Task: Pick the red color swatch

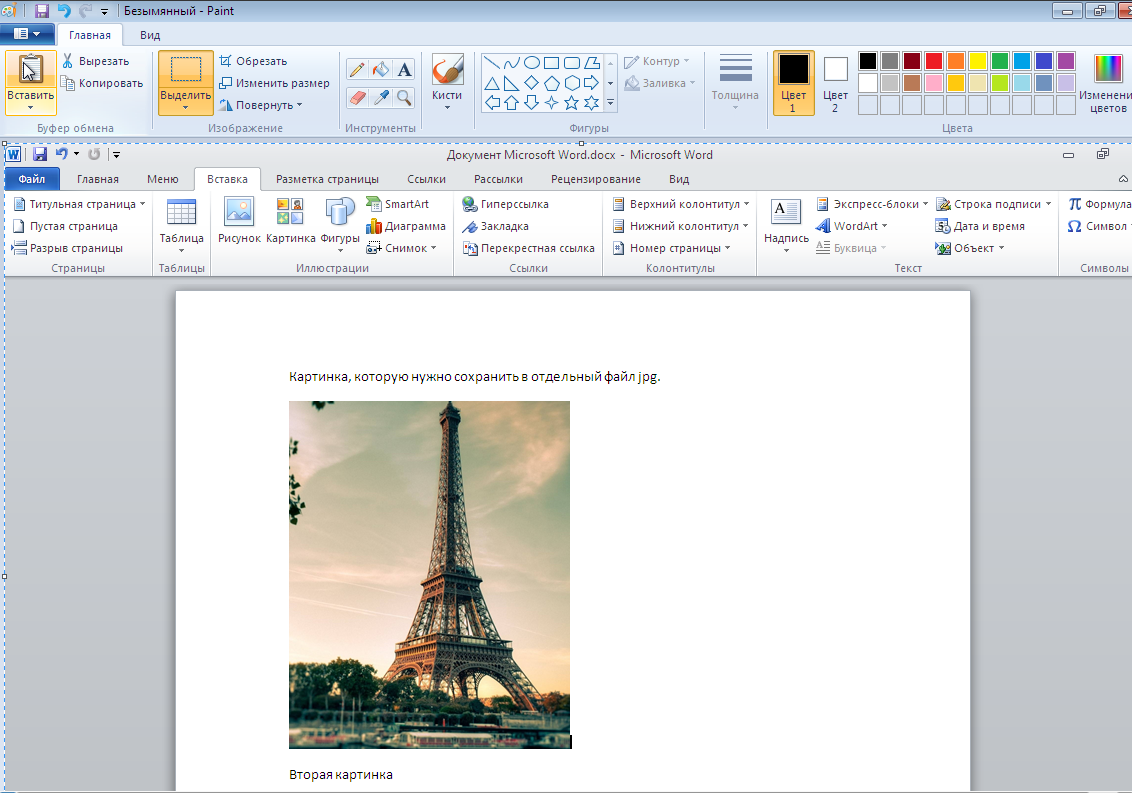Action: [933, 61]
